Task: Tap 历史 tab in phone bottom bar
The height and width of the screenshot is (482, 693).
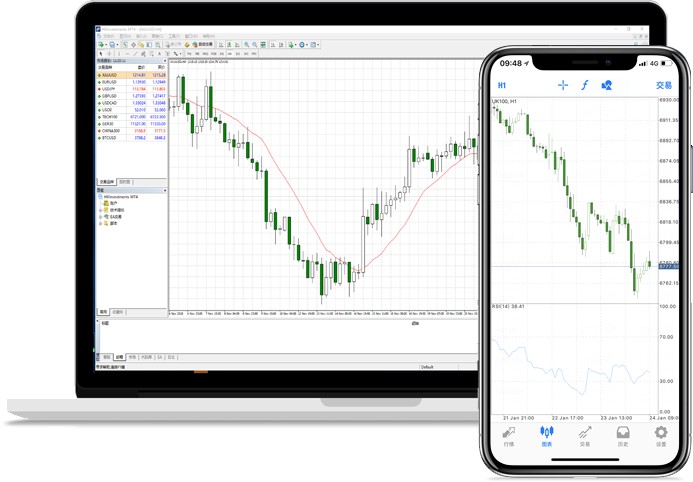Action: click(623, 436)
